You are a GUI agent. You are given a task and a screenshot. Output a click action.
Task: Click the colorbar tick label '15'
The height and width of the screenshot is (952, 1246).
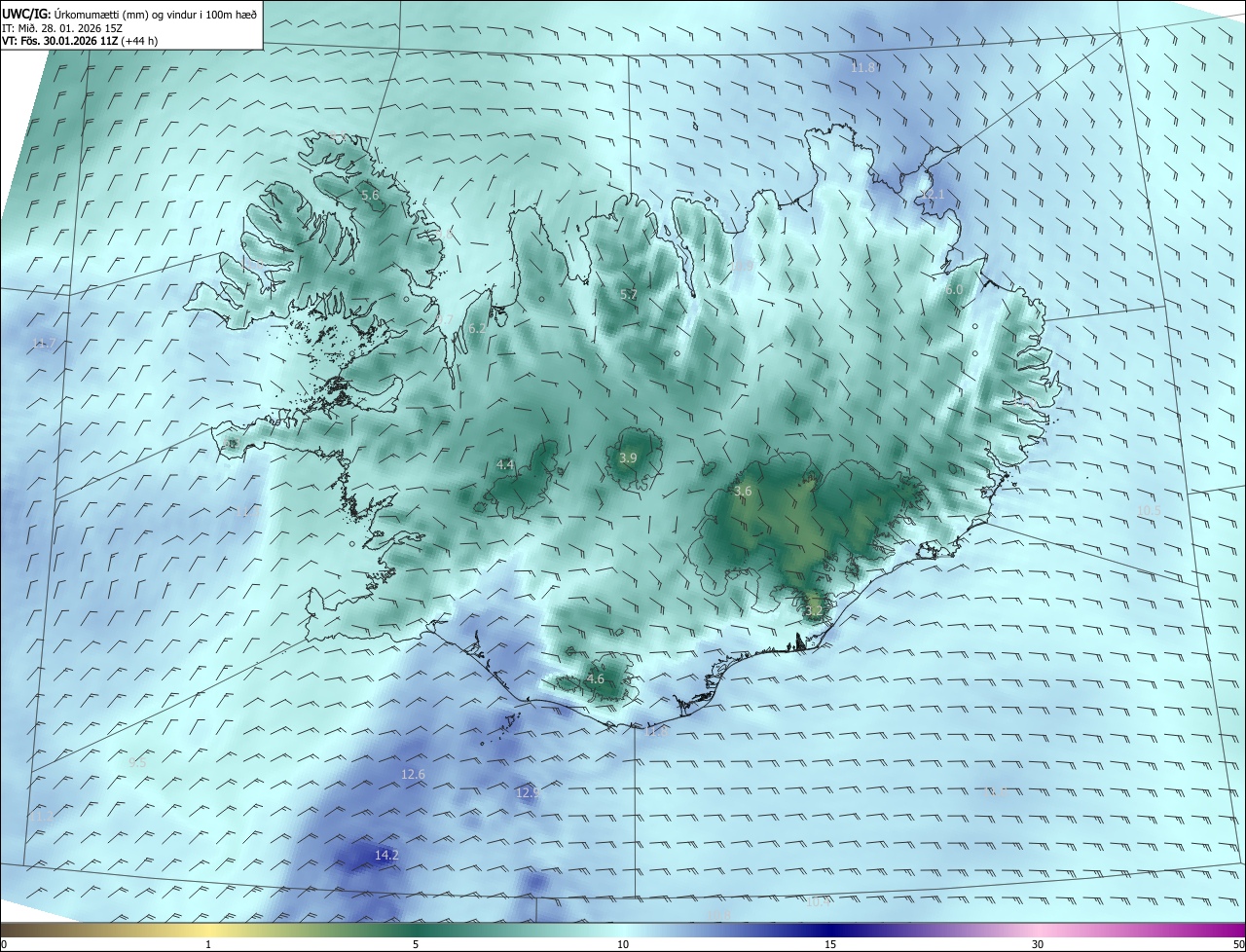[x=830, y=945]
